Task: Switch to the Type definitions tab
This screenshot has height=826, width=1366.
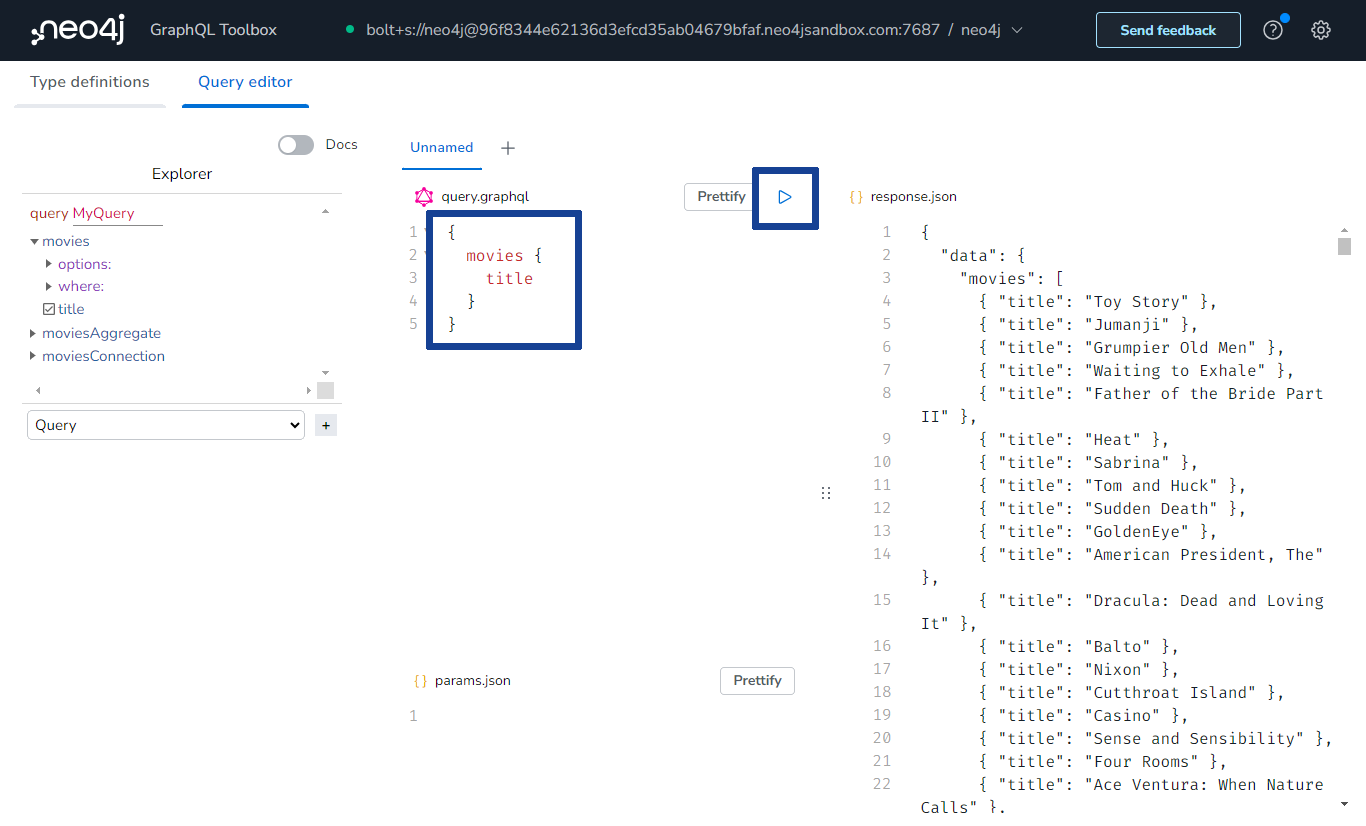Action: (x=89, y=82)
